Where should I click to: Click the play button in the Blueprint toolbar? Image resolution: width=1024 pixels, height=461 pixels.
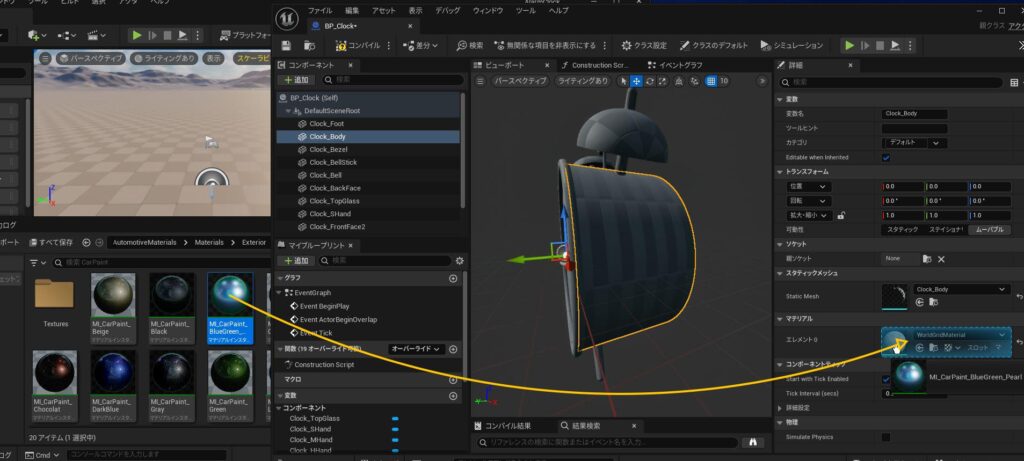coord(850,45)
